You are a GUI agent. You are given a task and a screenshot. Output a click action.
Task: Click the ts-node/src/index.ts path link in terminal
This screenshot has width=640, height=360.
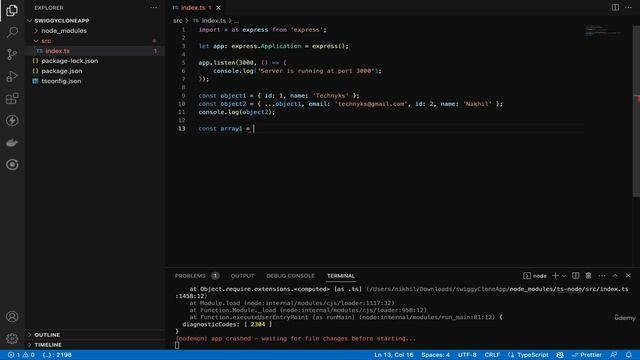coord(593,289)
